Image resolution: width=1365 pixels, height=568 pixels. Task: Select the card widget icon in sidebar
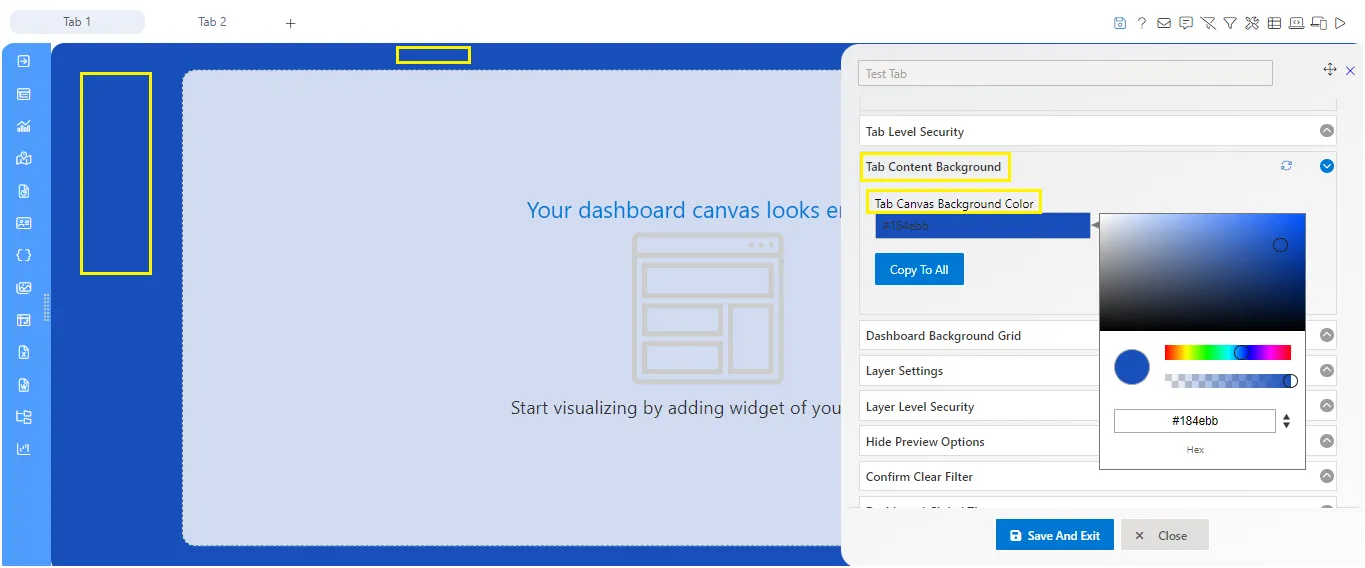24,94
